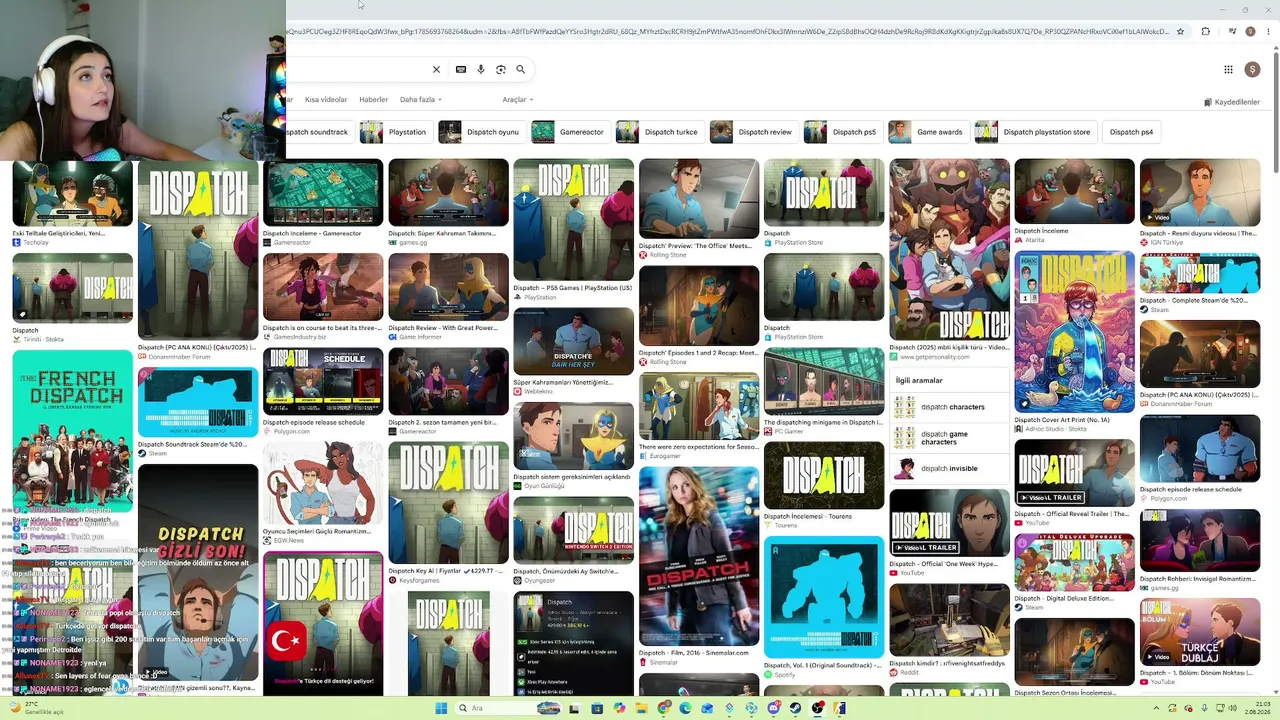Image resolution: width=1280 pixels, height=720 pixels.
Task: Search by image with the Lens icon
Action: 501,69
